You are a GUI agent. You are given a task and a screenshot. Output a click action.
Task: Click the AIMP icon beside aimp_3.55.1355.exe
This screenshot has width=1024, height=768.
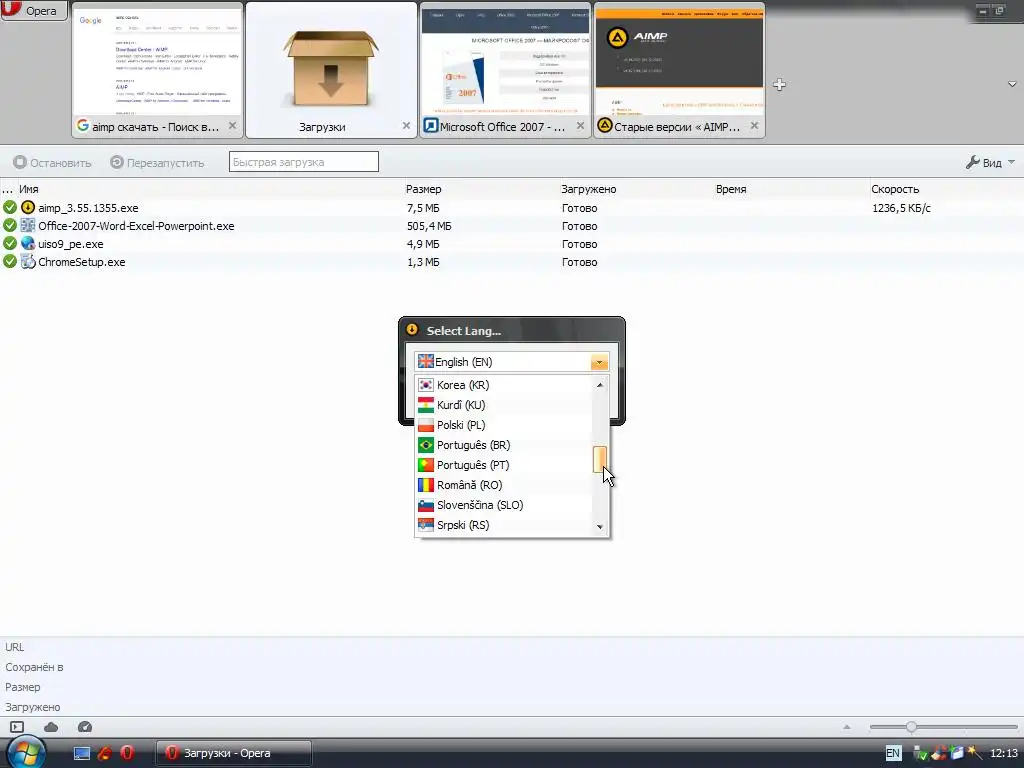[x=27, y=208]
